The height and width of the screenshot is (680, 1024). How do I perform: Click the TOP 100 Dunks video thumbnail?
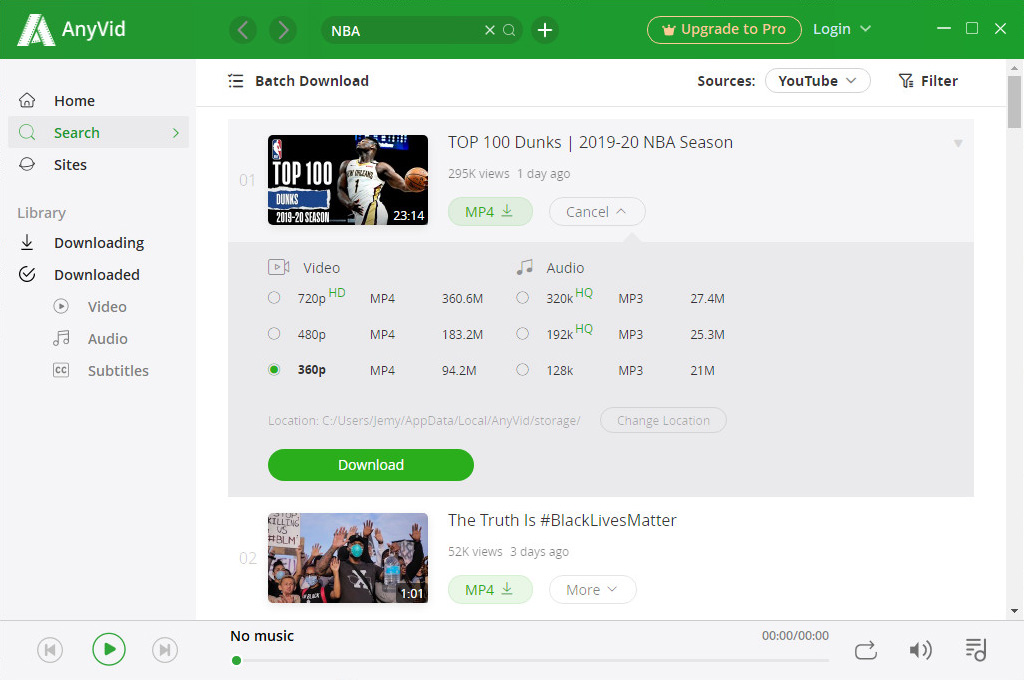pyautogui.click(x=348, y=180)
